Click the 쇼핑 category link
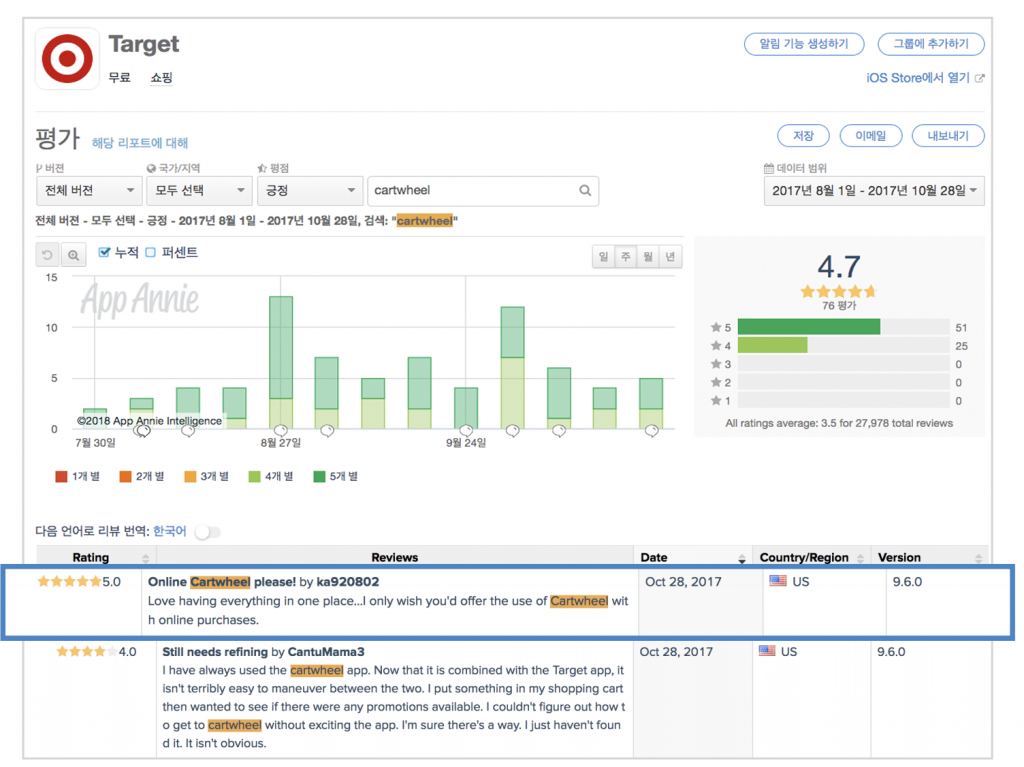The width and height of the screenshot is (1024, 767). (x=161, y=78)
